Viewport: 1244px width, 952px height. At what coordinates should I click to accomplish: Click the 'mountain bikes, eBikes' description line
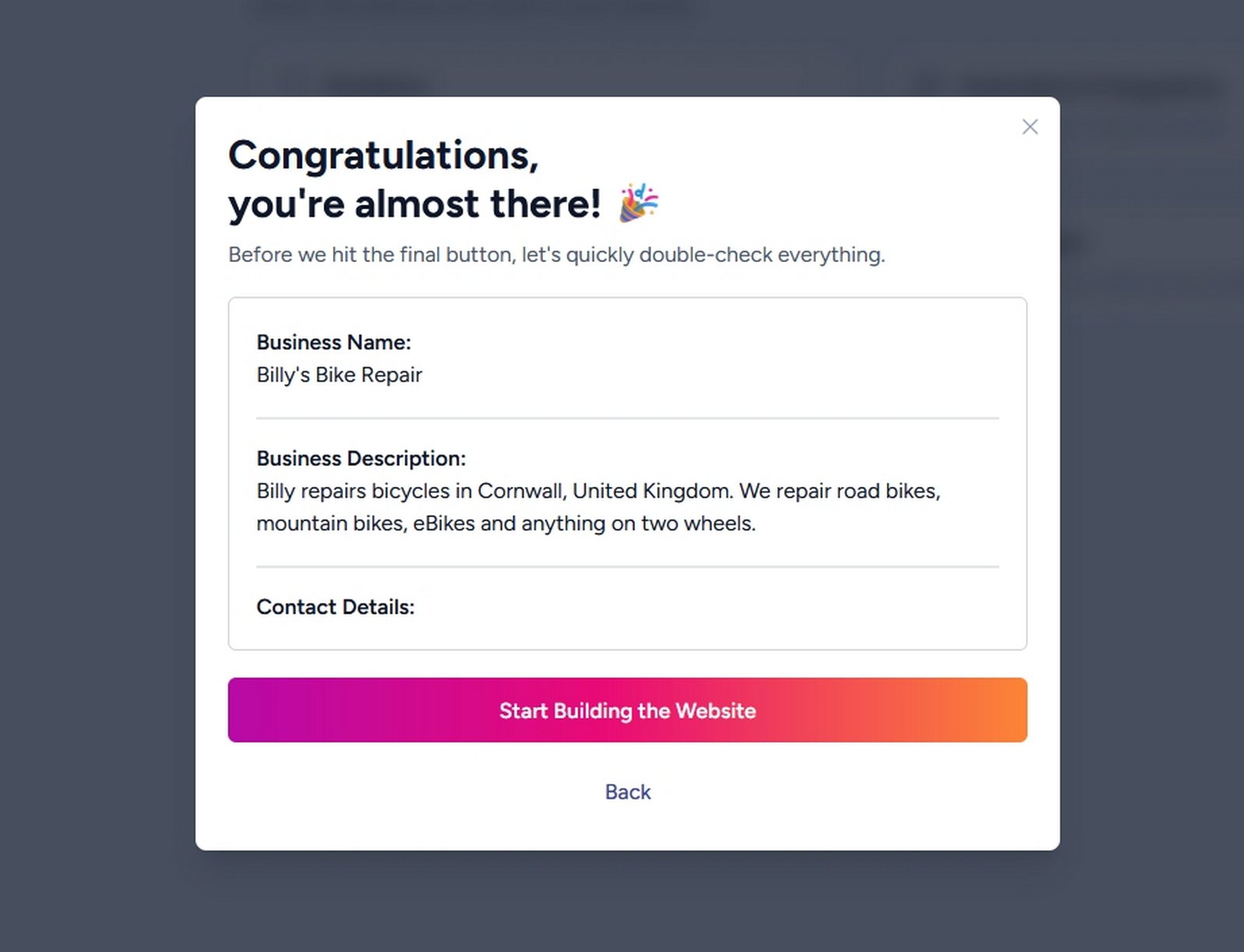(506, 523)
